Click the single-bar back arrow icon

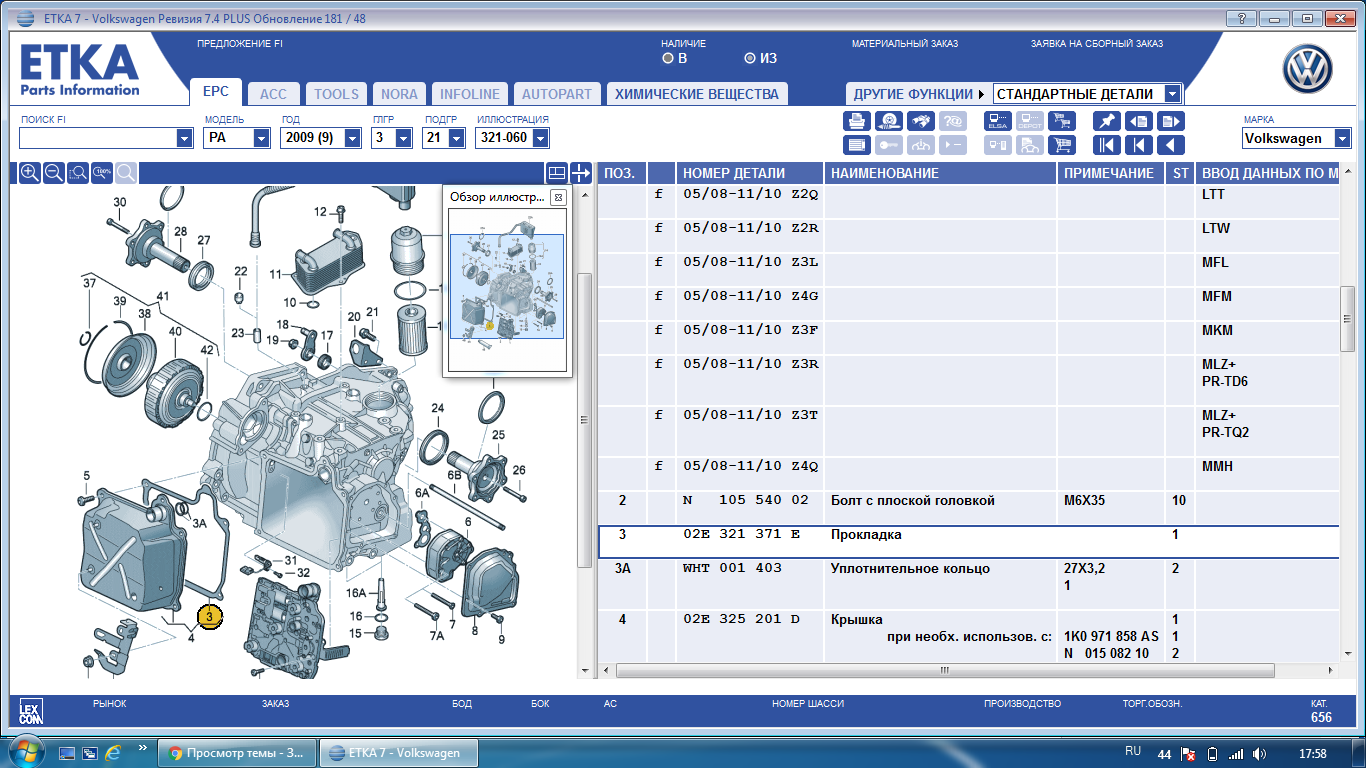coord(1139,145)
